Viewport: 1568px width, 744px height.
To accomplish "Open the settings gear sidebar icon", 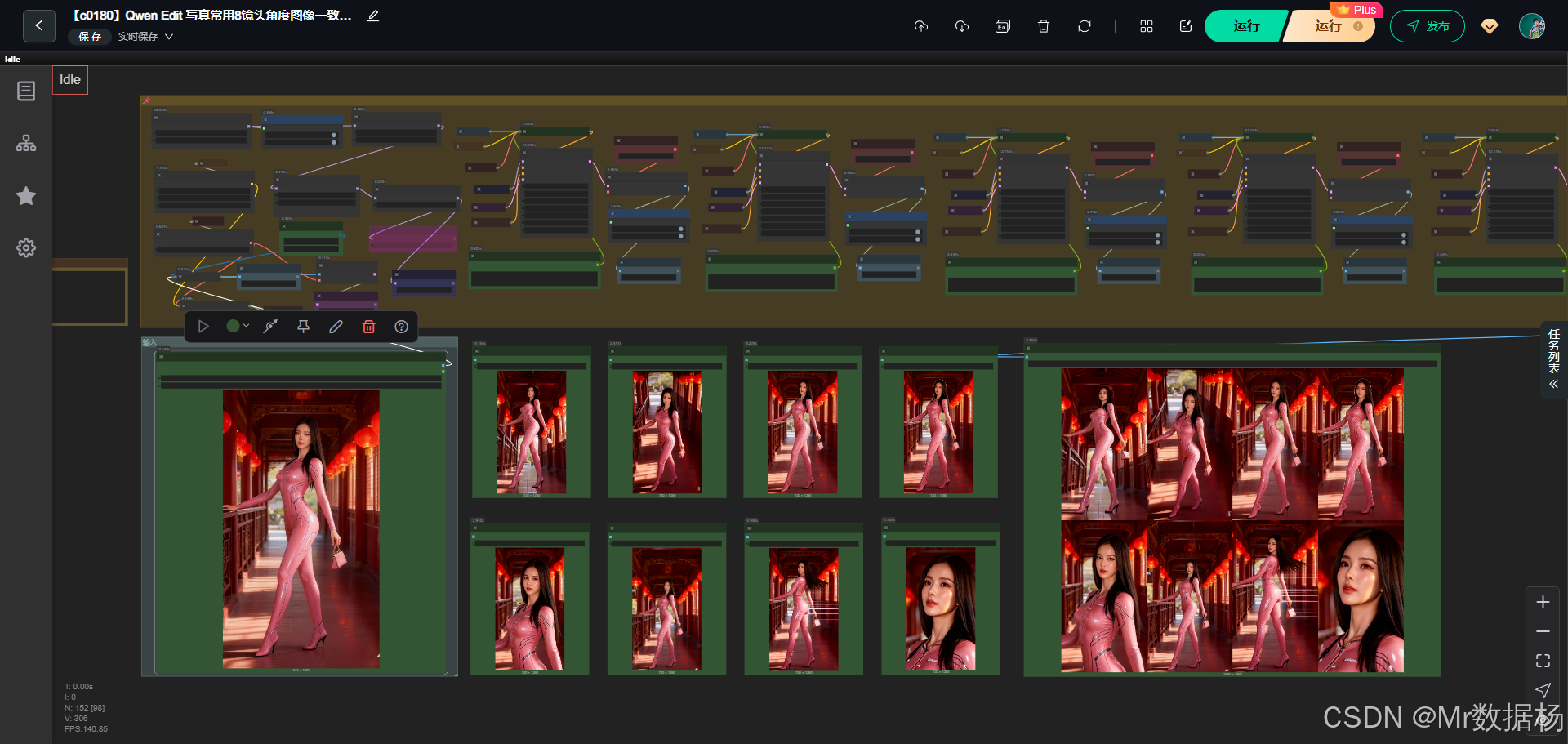I will click(x=26, y=247).
